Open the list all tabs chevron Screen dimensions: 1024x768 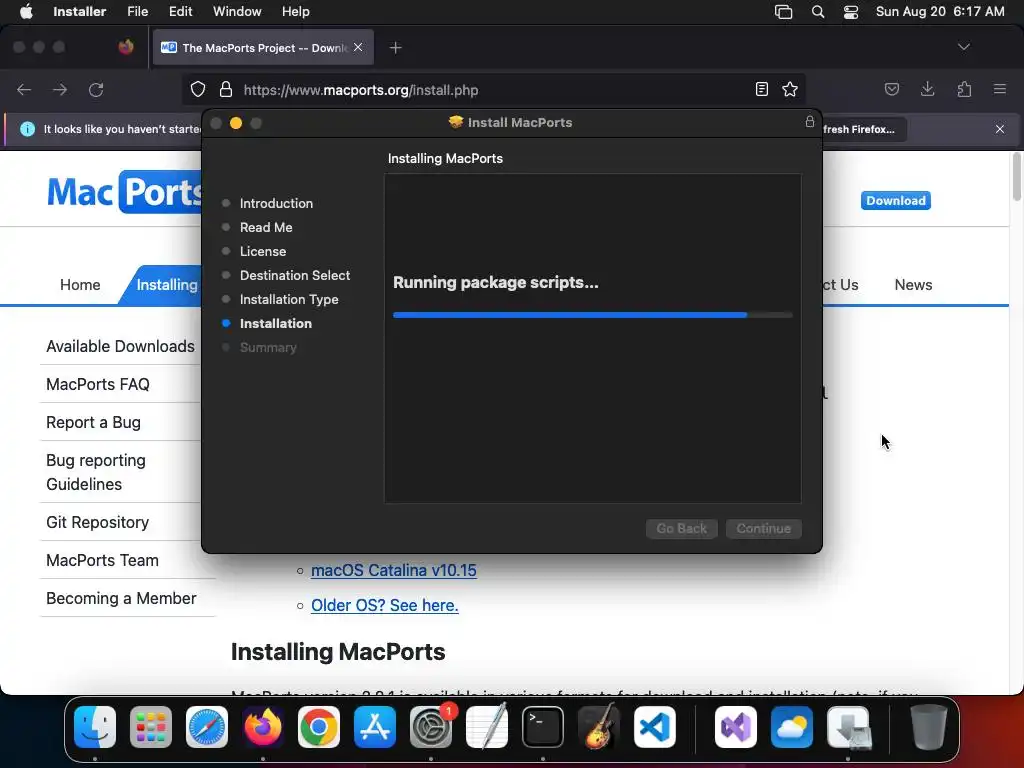[964, 47]
